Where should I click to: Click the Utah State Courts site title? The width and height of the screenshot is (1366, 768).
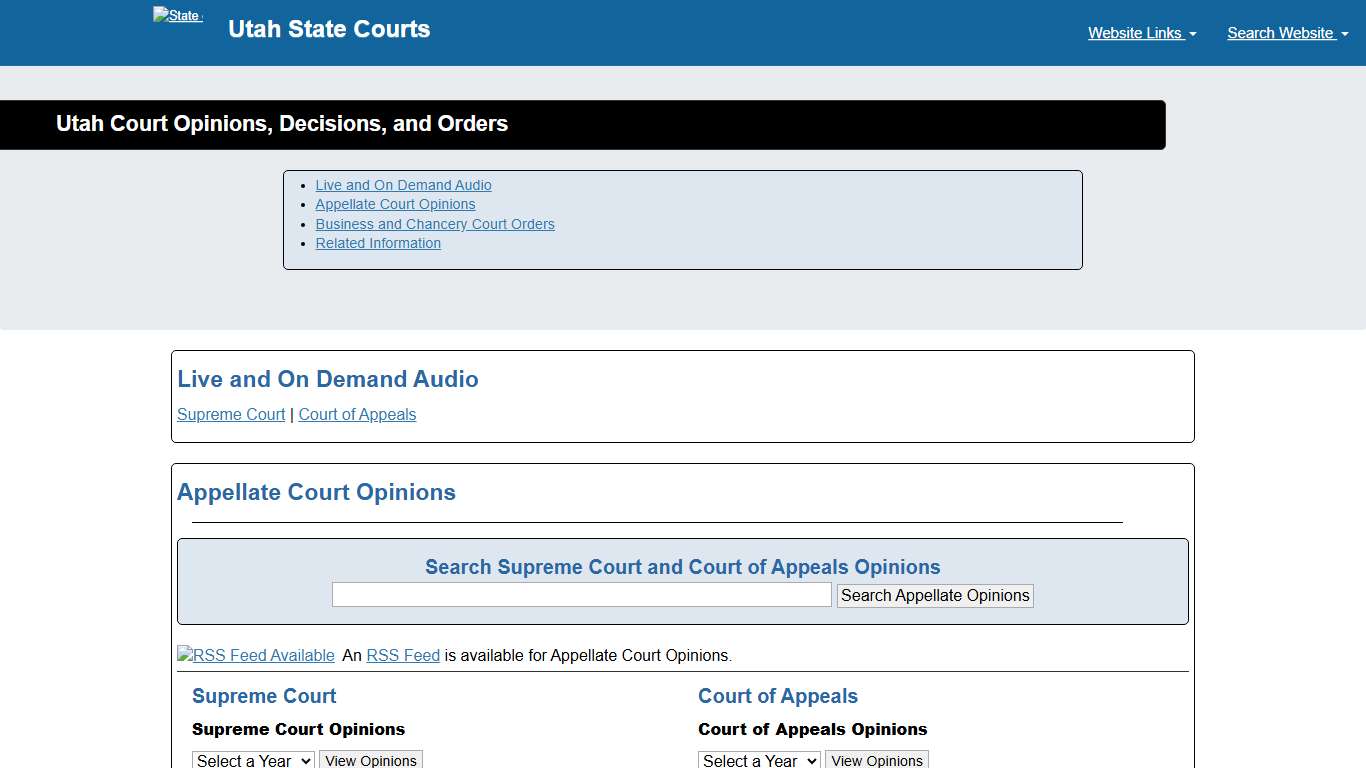click(329, 29)
